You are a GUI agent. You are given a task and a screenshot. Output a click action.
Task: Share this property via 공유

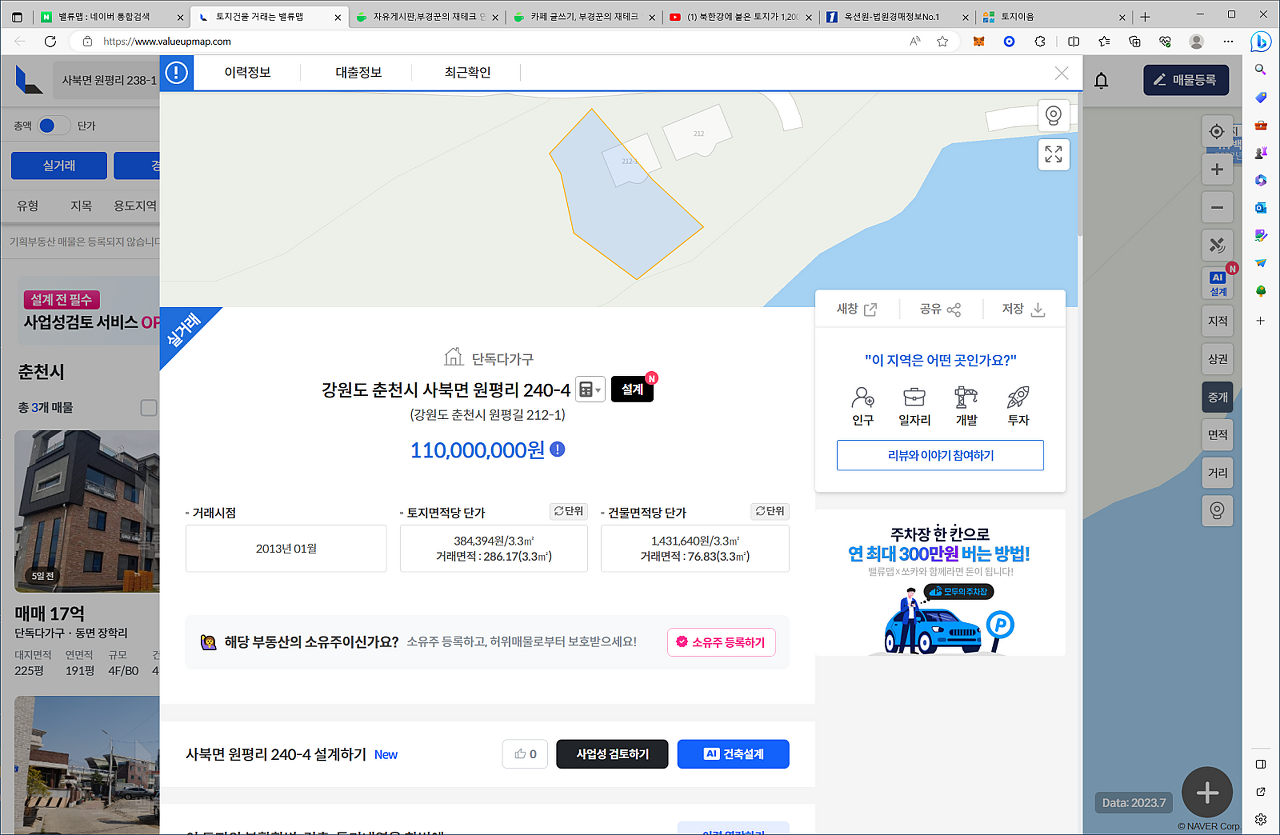940,309
